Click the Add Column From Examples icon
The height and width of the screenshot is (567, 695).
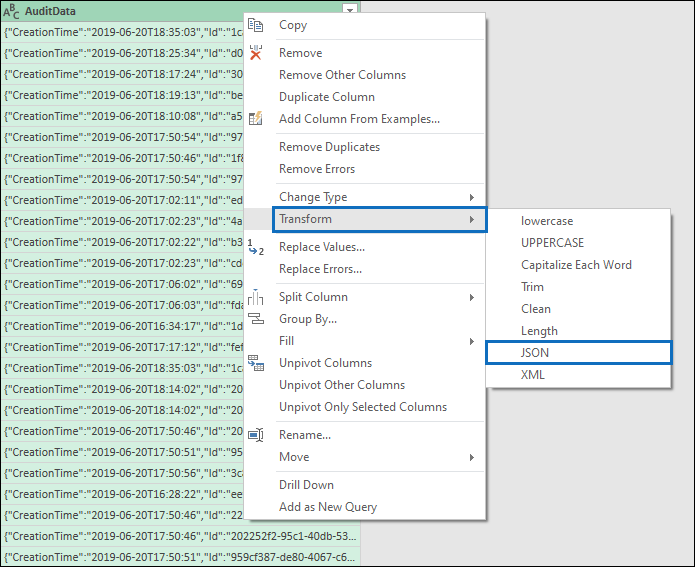tap(255, 118)
